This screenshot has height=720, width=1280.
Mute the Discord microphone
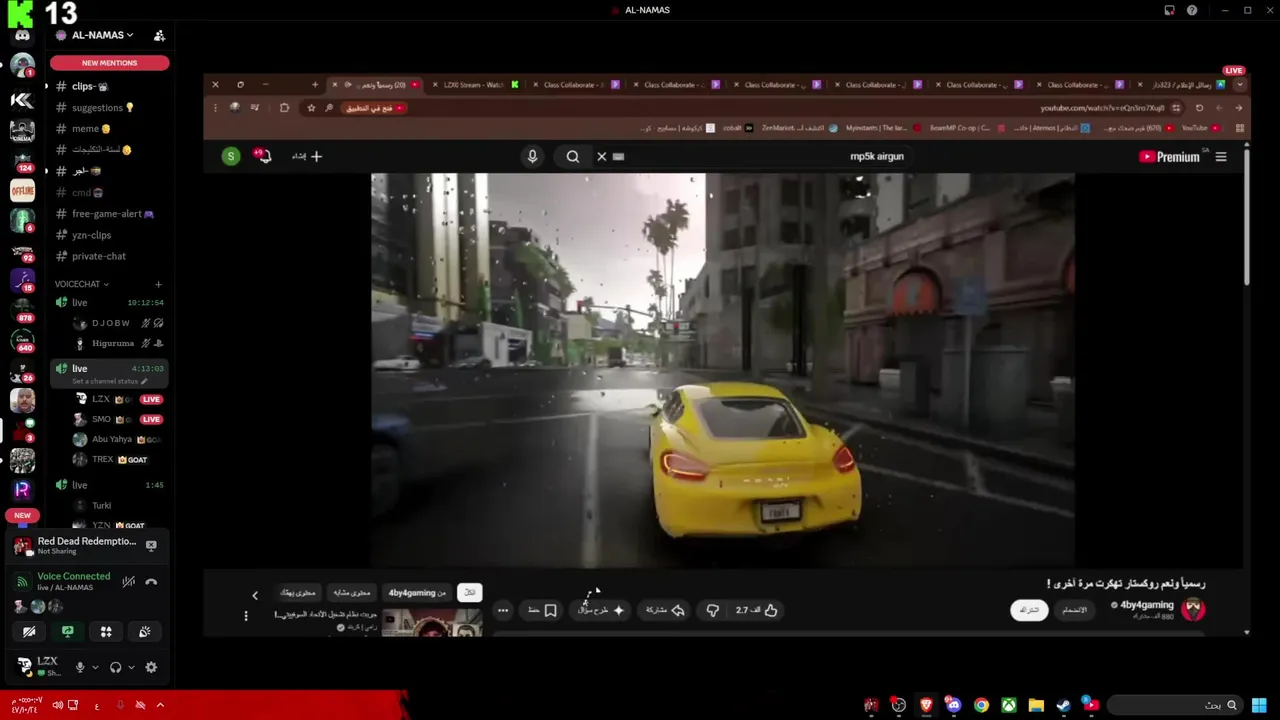[81, 667]
